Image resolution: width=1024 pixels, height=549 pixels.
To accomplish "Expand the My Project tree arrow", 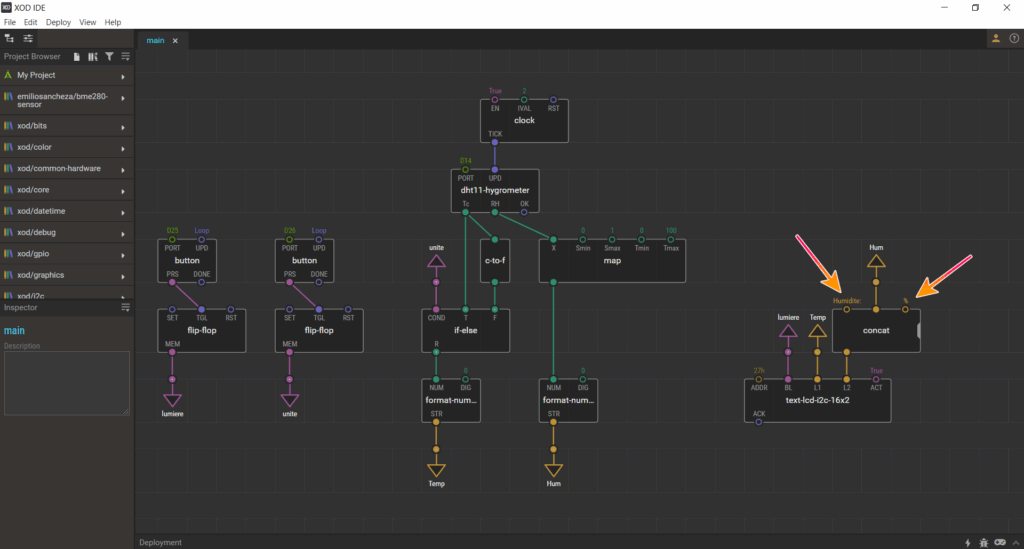I will point(123,77).
